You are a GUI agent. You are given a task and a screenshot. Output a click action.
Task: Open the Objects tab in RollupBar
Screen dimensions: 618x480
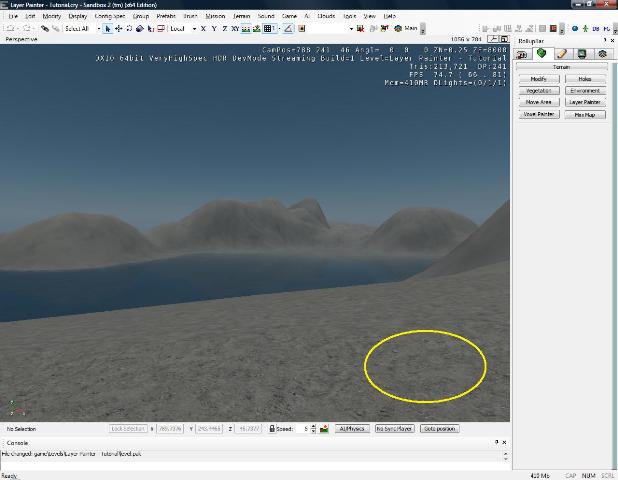pyautogui.click(x=522, y=53)
